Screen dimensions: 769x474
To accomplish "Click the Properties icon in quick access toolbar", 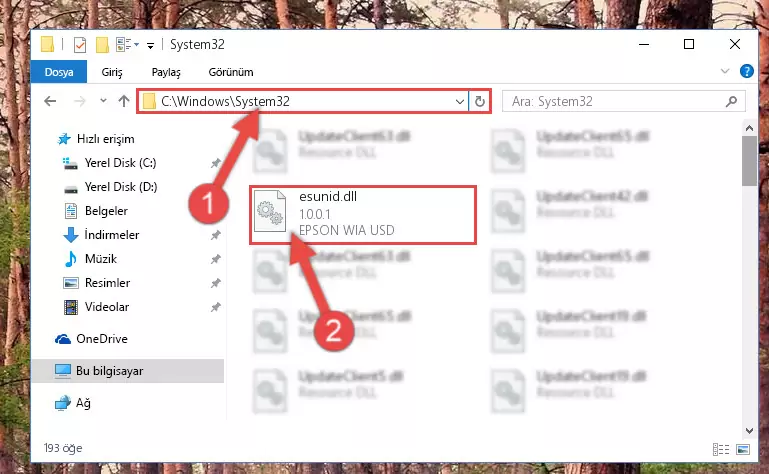I will tap(79, 45).
